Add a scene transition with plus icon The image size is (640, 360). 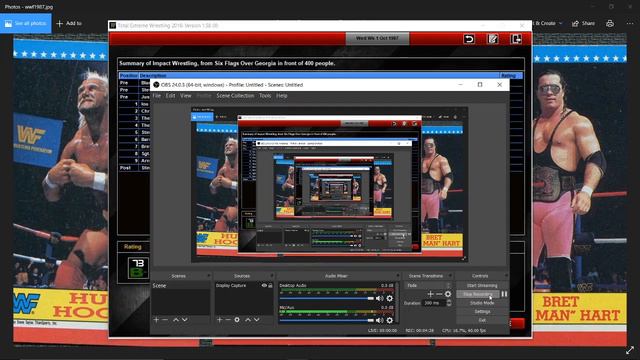point(430,294)
